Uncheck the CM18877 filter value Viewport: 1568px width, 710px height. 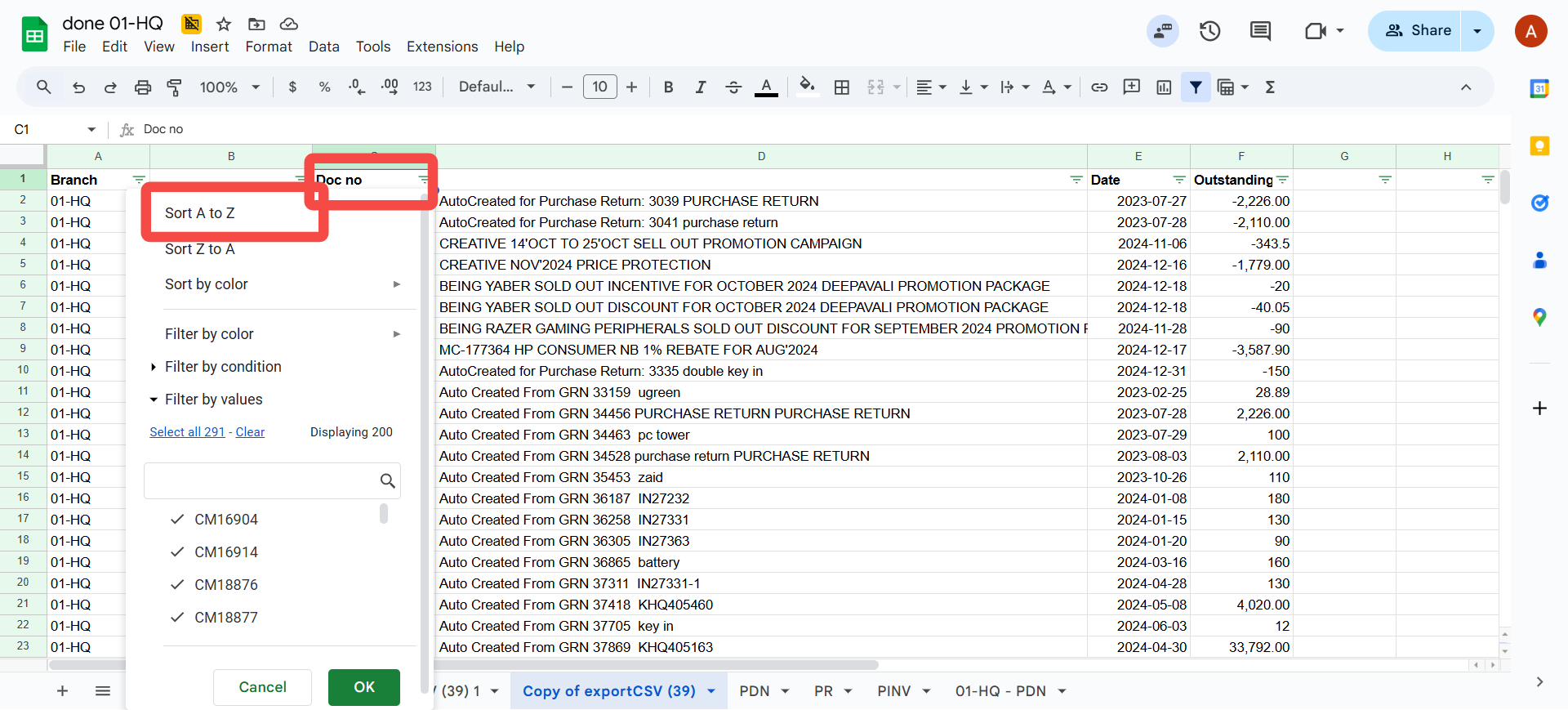(x=177, y=617)
